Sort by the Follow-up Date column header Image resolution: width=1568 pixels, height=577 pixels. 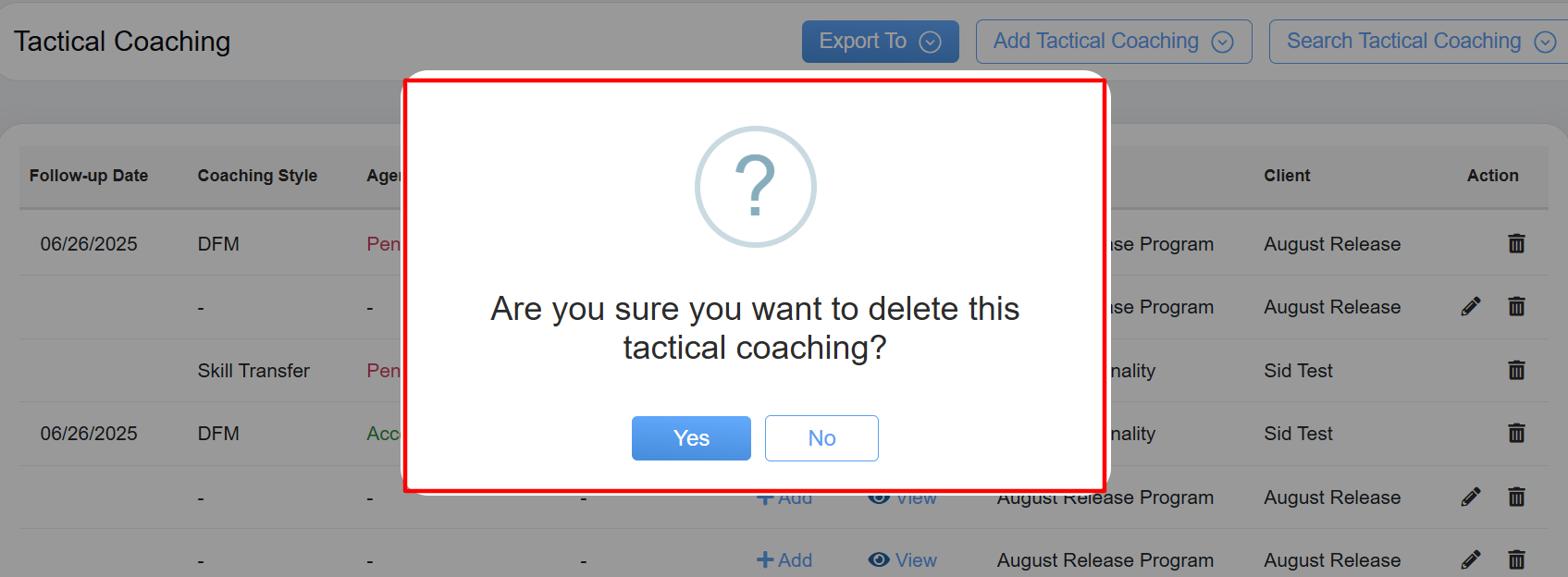pos(89,176)
